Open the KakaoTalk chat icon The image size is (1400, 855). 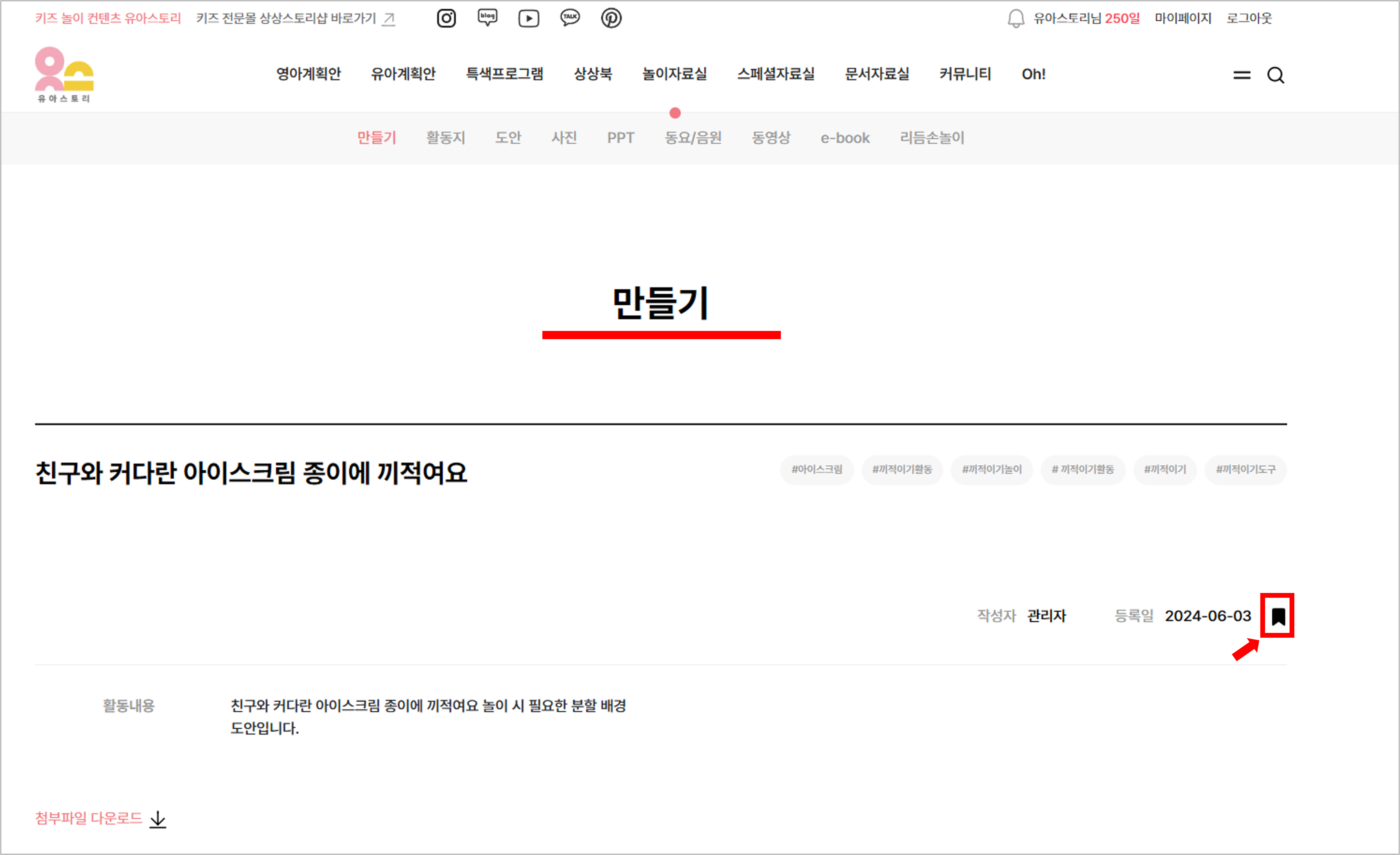click(570, 18)
